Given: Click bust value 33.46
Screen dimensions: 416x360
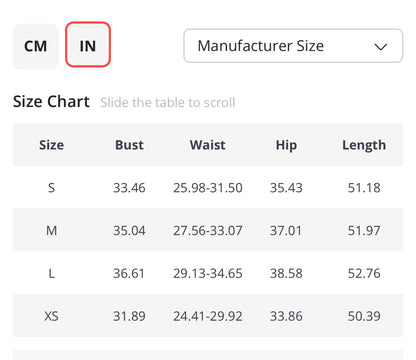Looking at the screenshot, I should 129,188.
